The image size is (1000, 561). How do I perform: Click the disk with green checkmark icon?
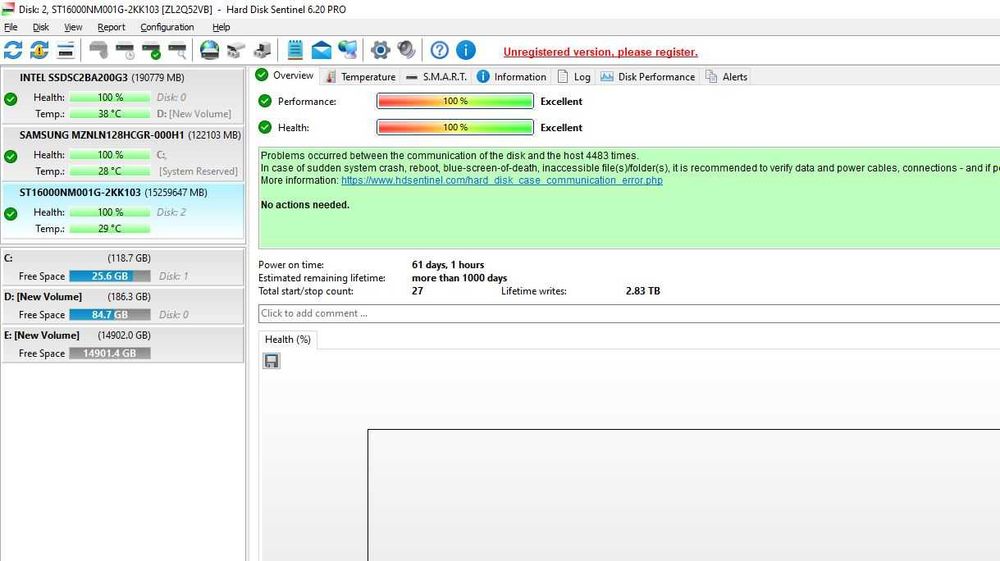tap(151, 50)
